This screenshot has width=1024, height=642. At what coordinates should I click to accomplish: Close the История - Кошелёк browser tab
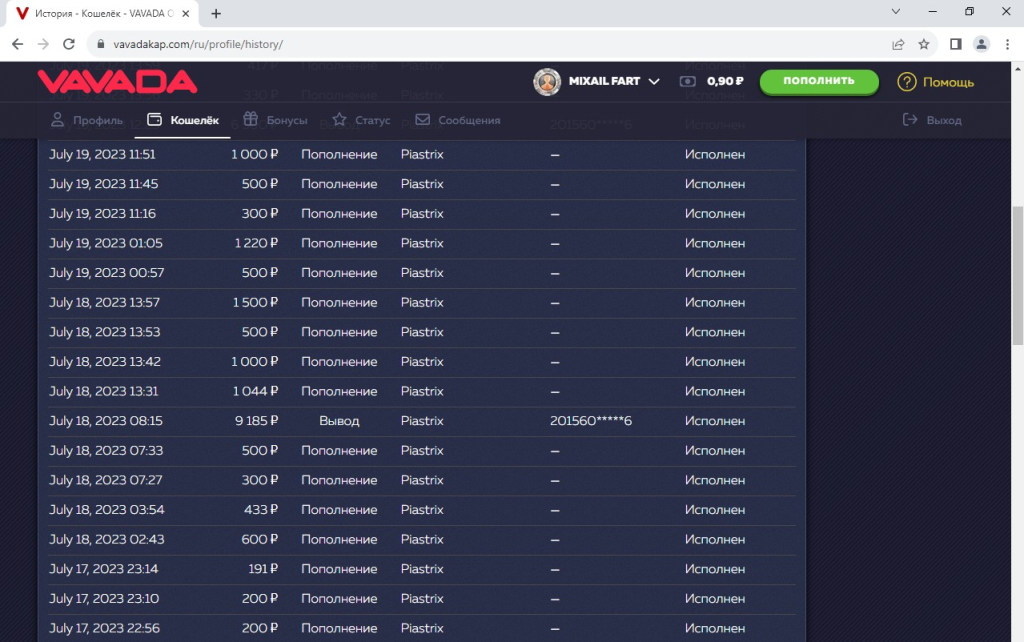click(185, 14)
